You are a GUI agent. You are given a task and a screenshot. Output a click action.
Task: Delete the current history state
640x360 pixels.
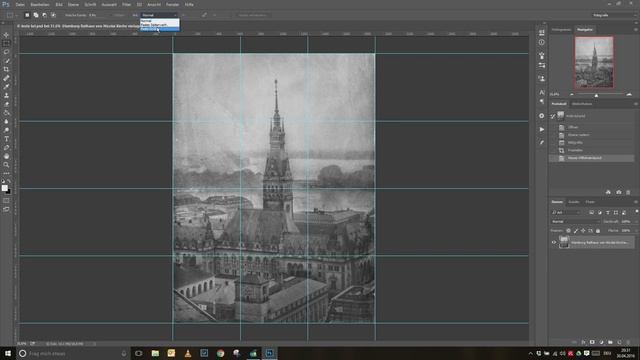pyautogui.click(x=628, y=192)
